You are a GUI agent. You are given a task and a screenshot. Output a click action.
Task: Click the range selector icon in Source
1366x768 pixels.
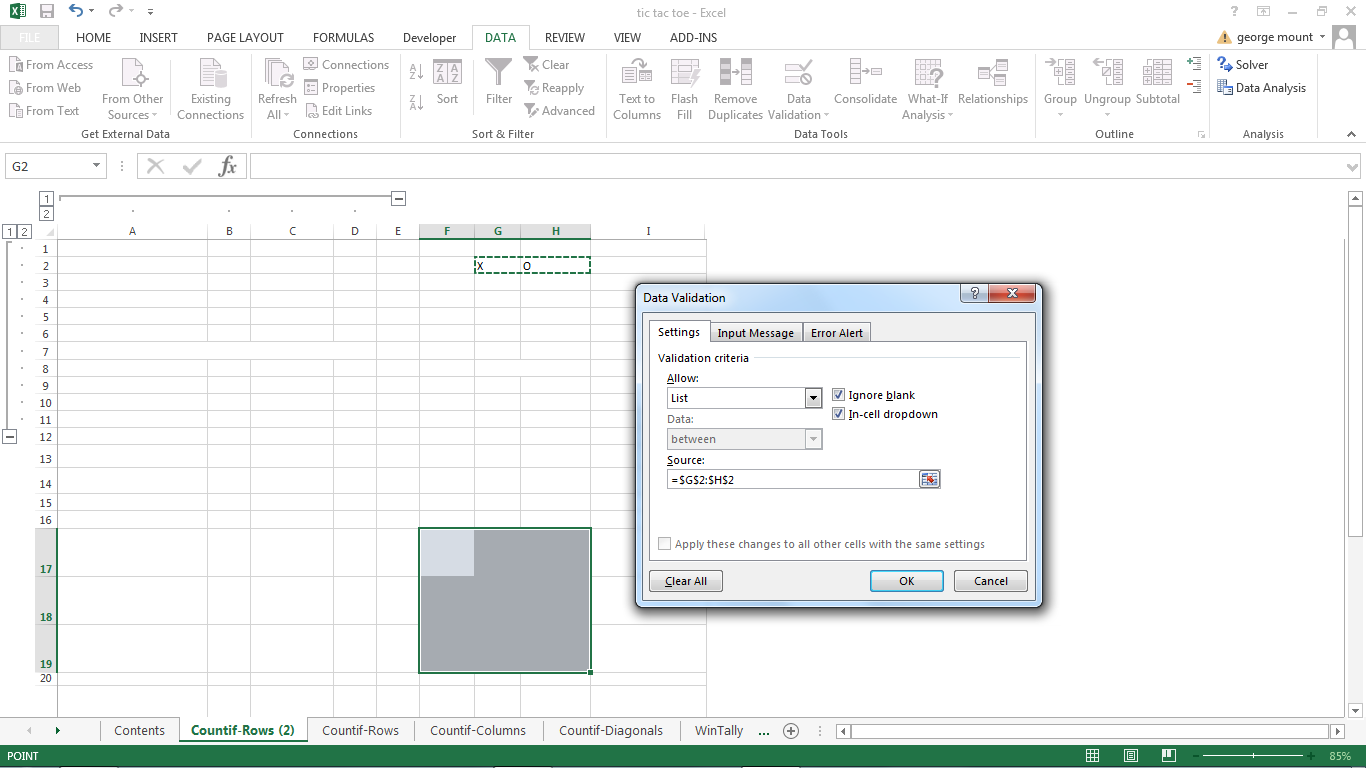pyautogui.click(x=930, y=480)
